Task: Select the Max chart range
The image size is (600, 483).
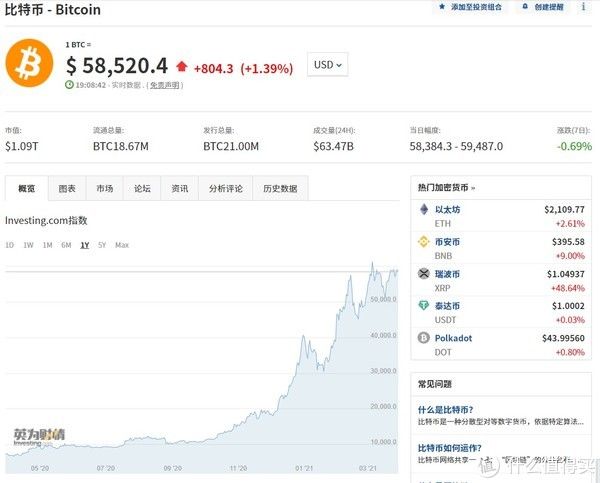Action: 122,245
